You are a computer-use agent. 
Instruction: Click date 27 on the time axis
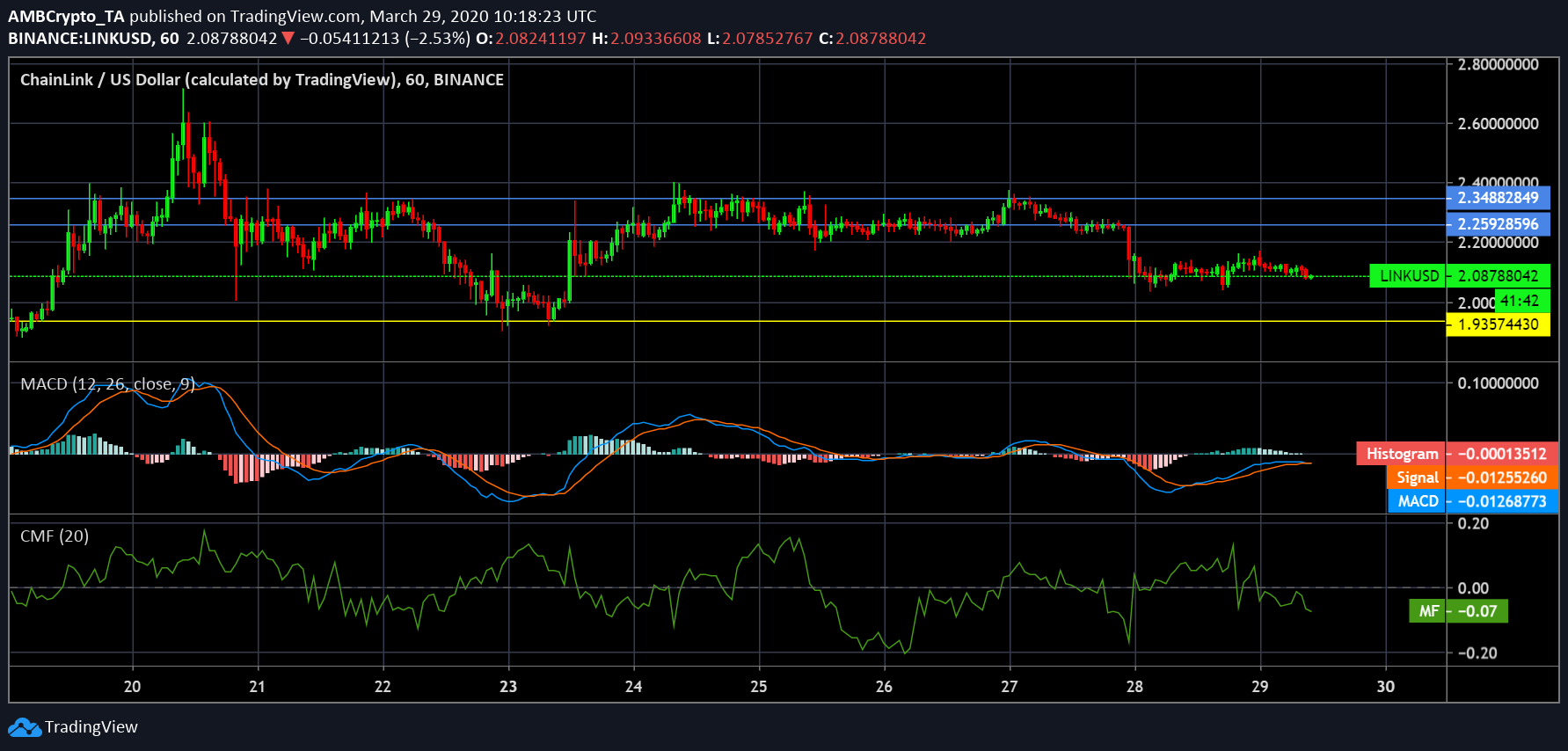point(1010,686)
